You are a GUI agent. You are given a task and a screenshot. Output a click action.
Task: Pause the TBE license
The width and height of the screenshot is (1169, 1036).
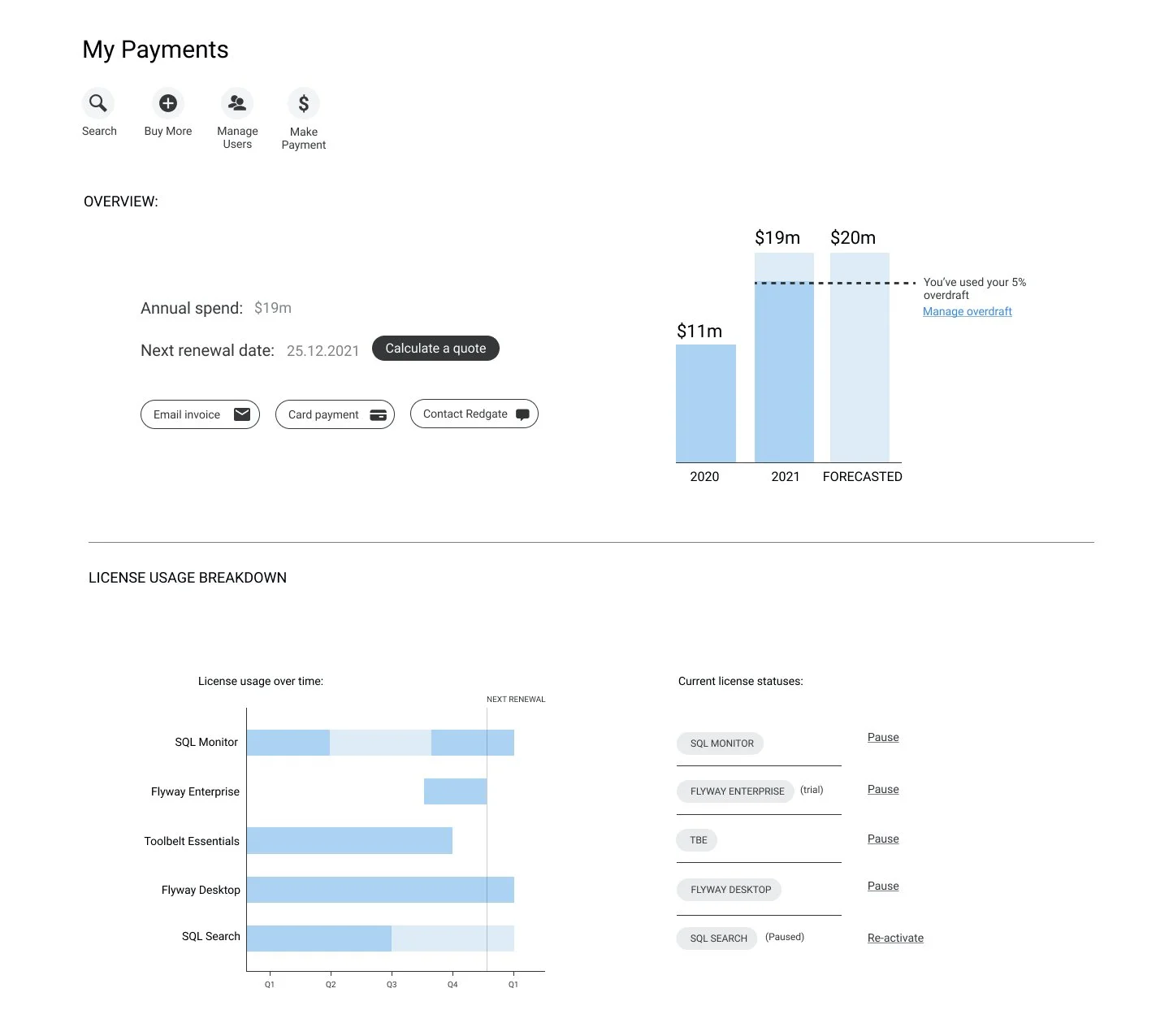coord(883,839)
